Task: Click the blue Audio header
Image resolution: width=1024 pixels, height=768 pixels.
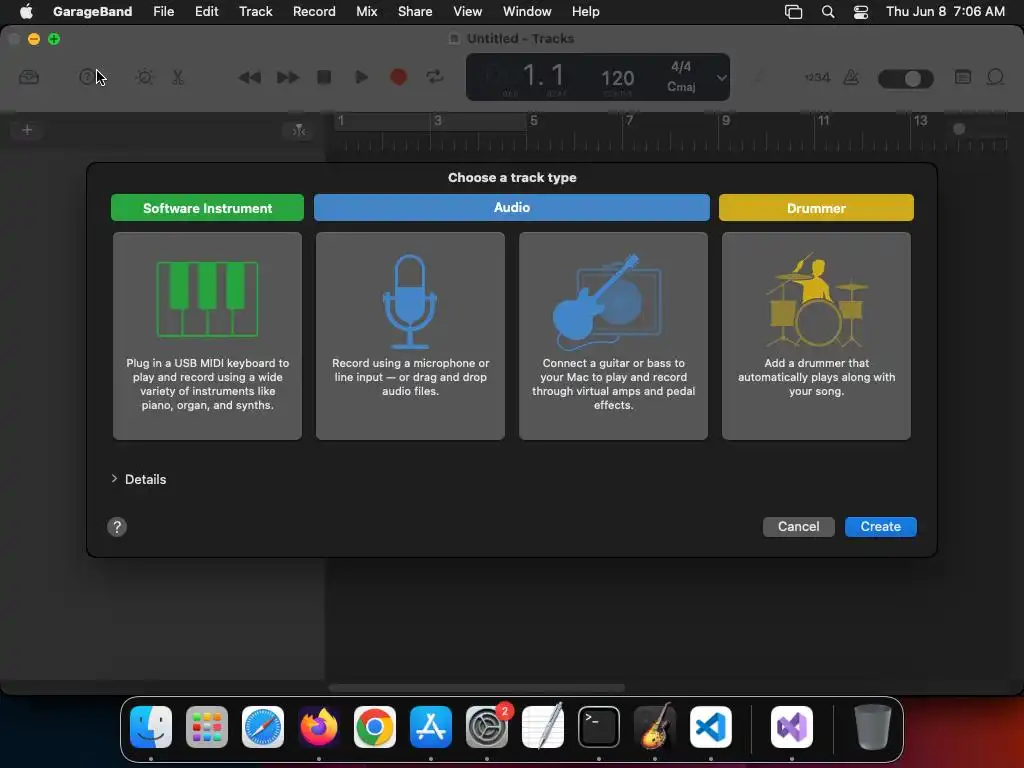Action: point(511,208)
